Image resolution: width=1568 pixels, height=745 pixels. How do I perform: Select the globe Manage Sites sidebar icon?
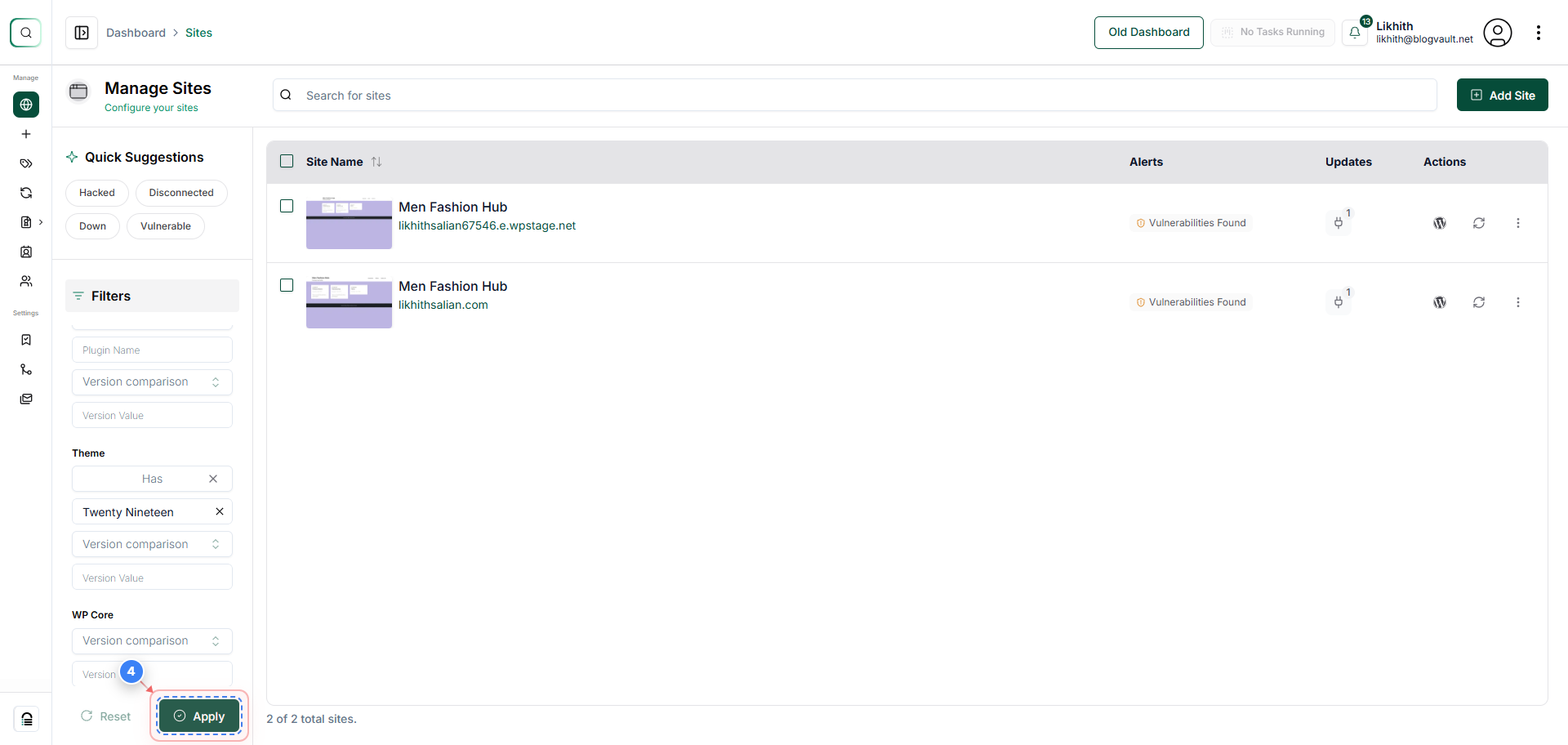[26, 105]
